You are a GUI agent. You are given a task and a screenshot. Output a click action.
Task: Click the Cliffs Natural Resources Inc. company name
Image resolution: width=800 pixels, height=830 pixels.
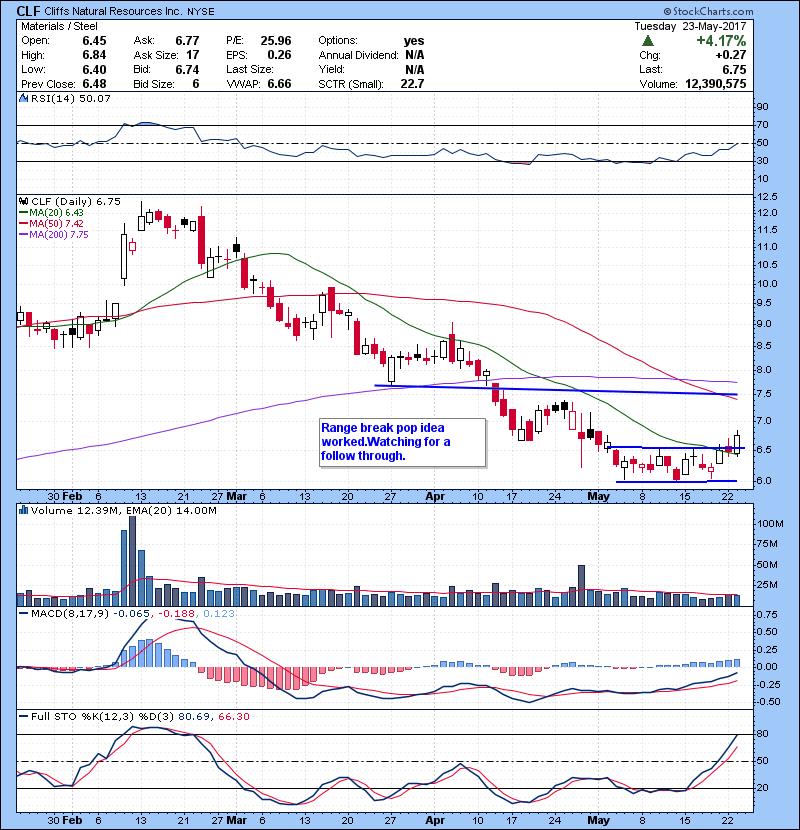coord(113,11)
